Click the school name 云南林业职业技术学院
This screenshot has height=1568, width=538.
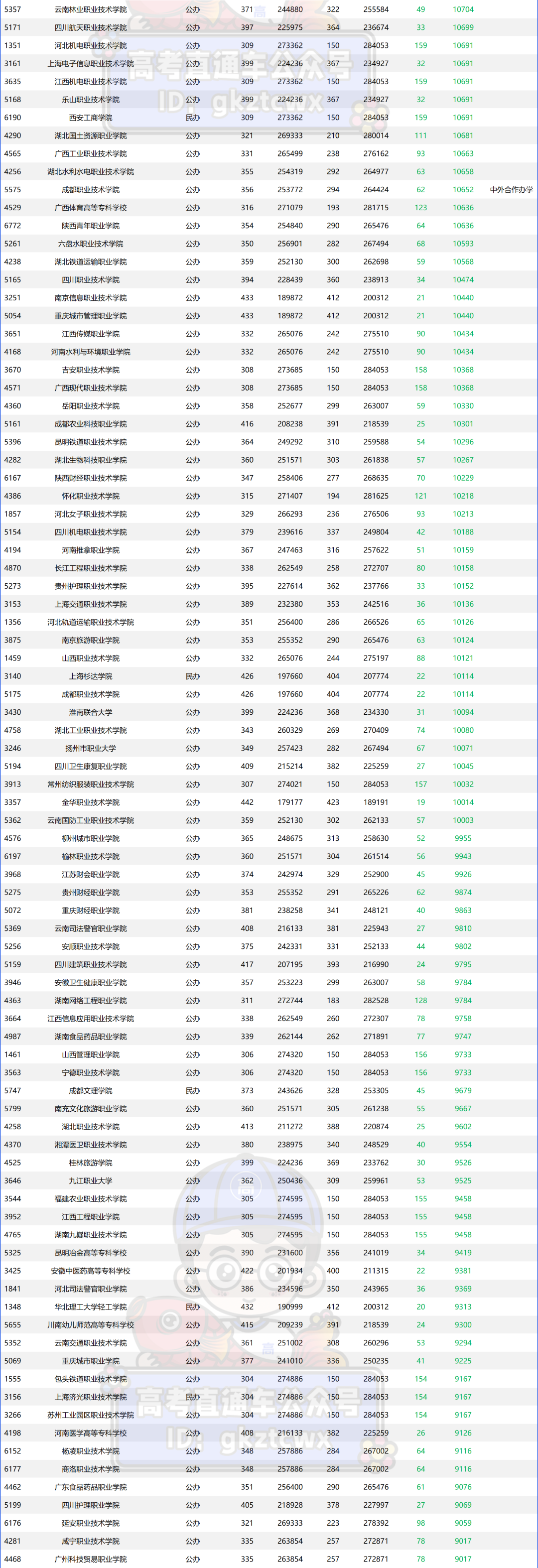click(x=91, y=9)
